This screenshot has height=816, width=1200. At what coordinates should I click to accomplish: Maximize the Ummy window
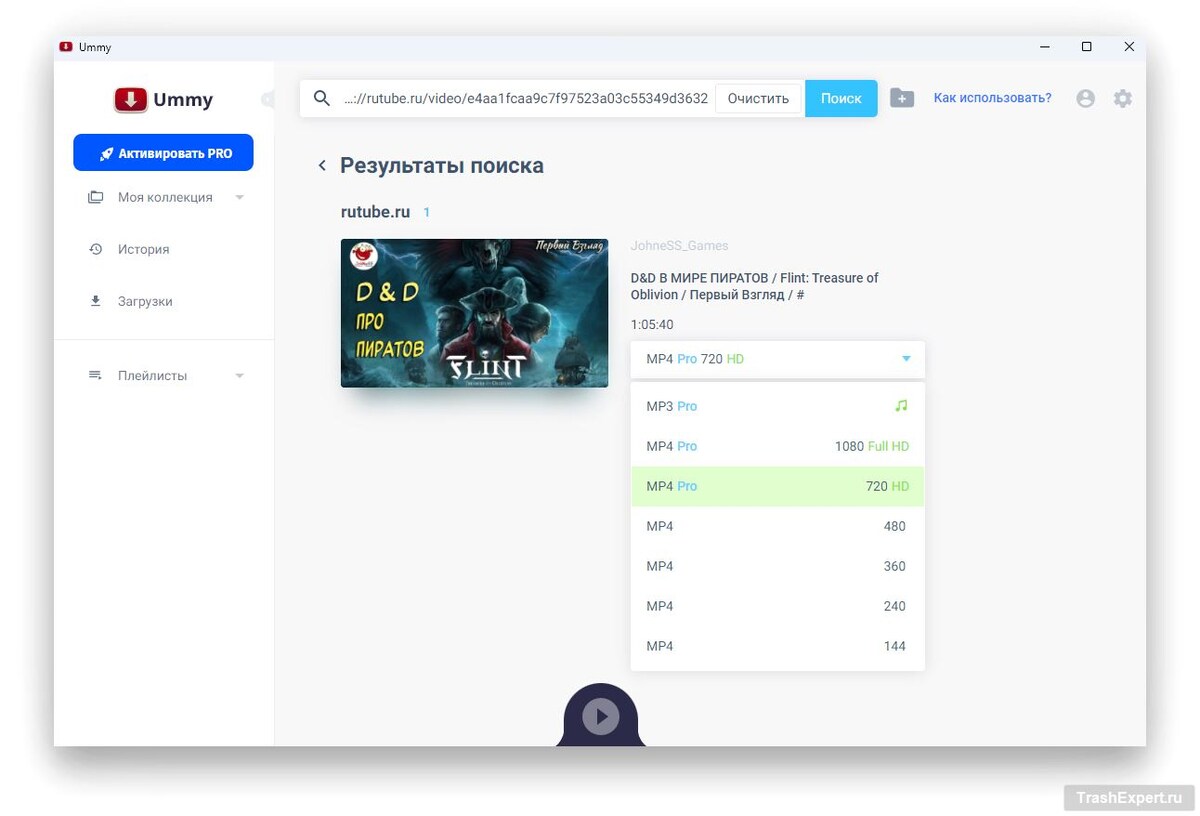tap(1086, 47)
